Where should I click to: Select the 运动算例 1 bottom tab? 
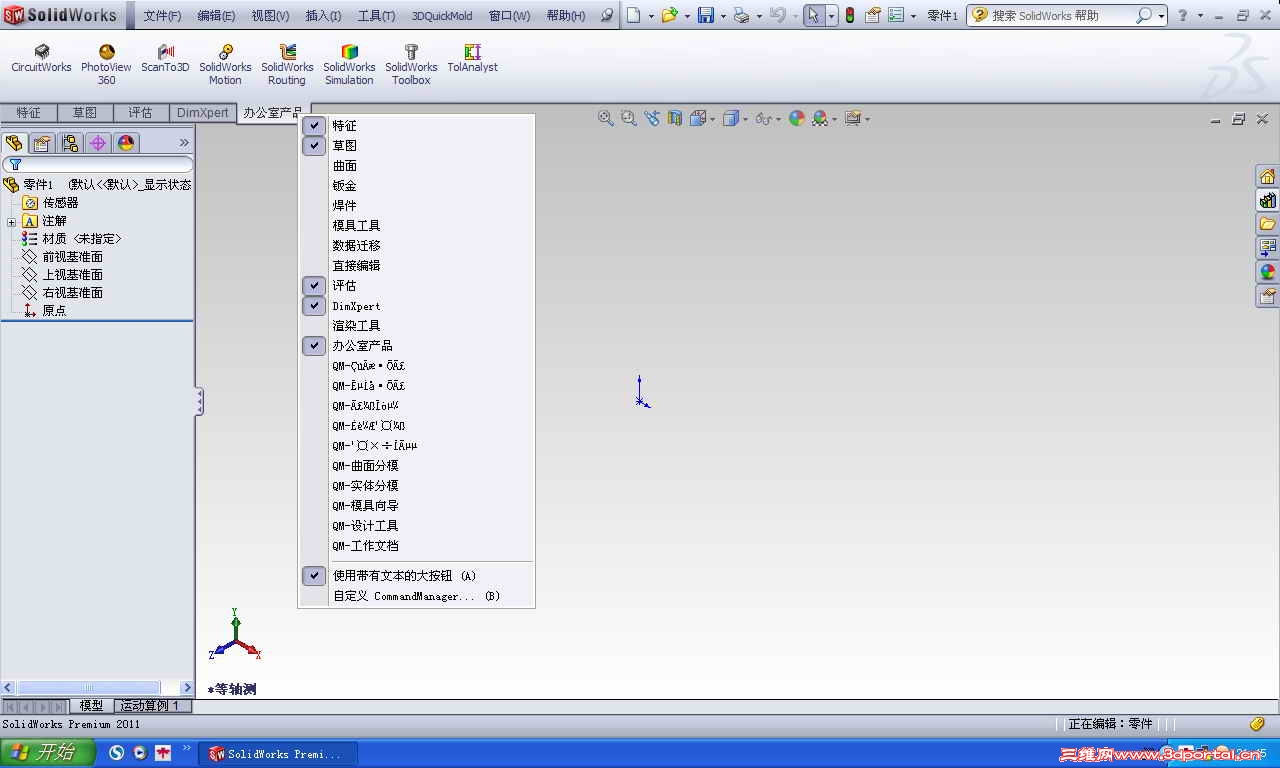[150, 706]
